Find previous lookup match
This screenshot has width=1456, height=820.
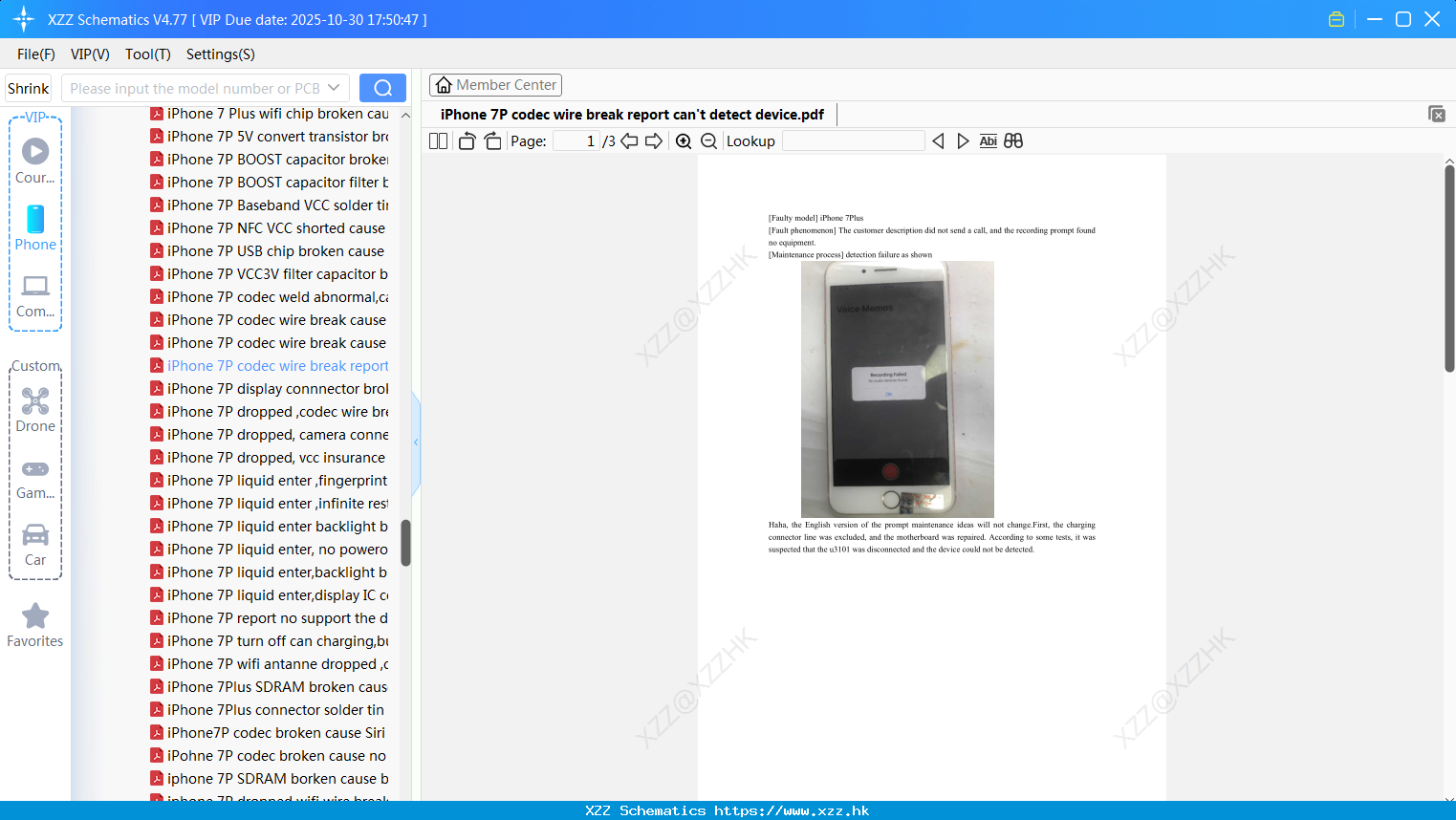pos(938,140)
